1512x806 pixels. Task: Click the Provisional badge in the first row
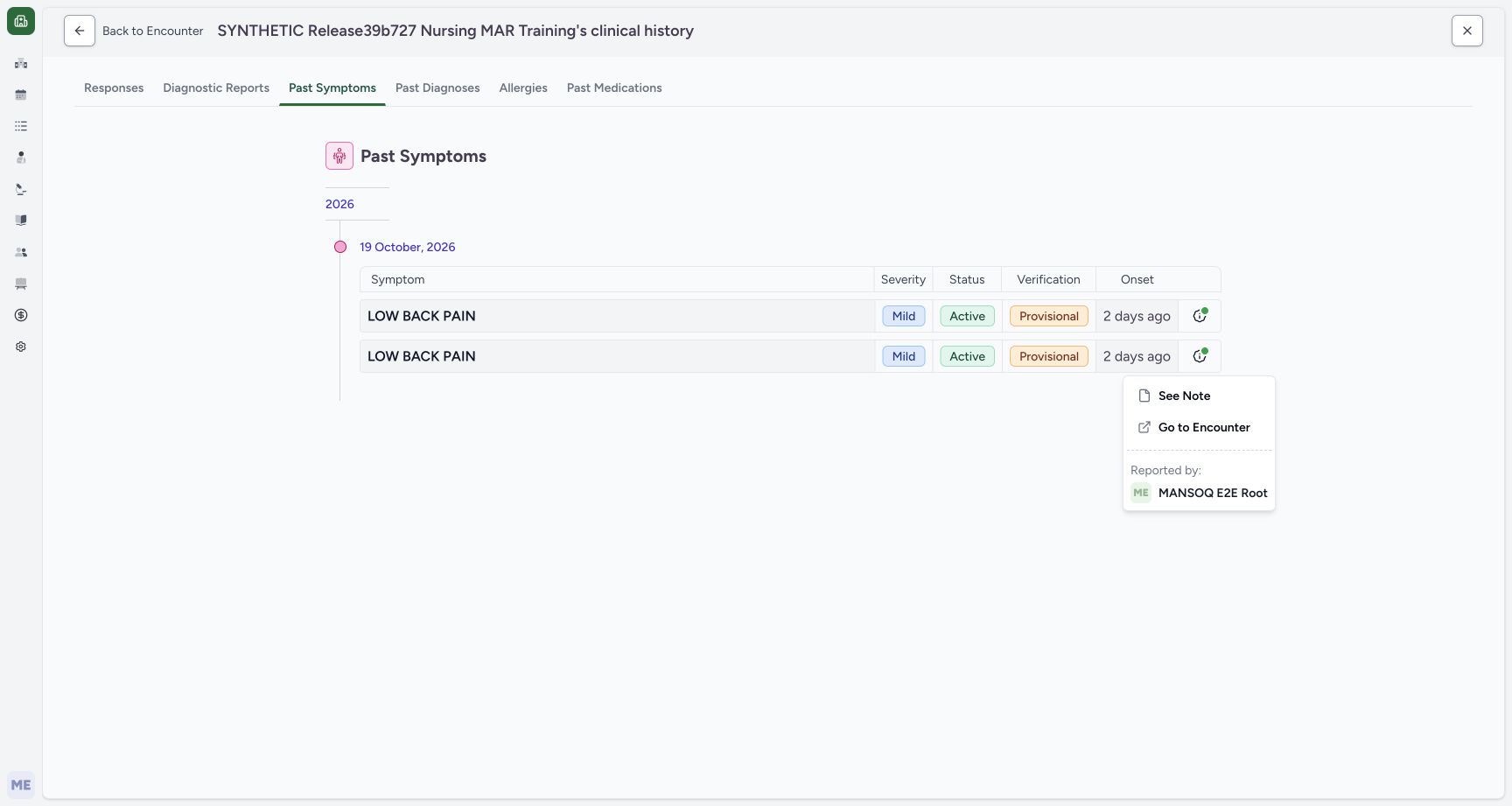[1049, 316]
